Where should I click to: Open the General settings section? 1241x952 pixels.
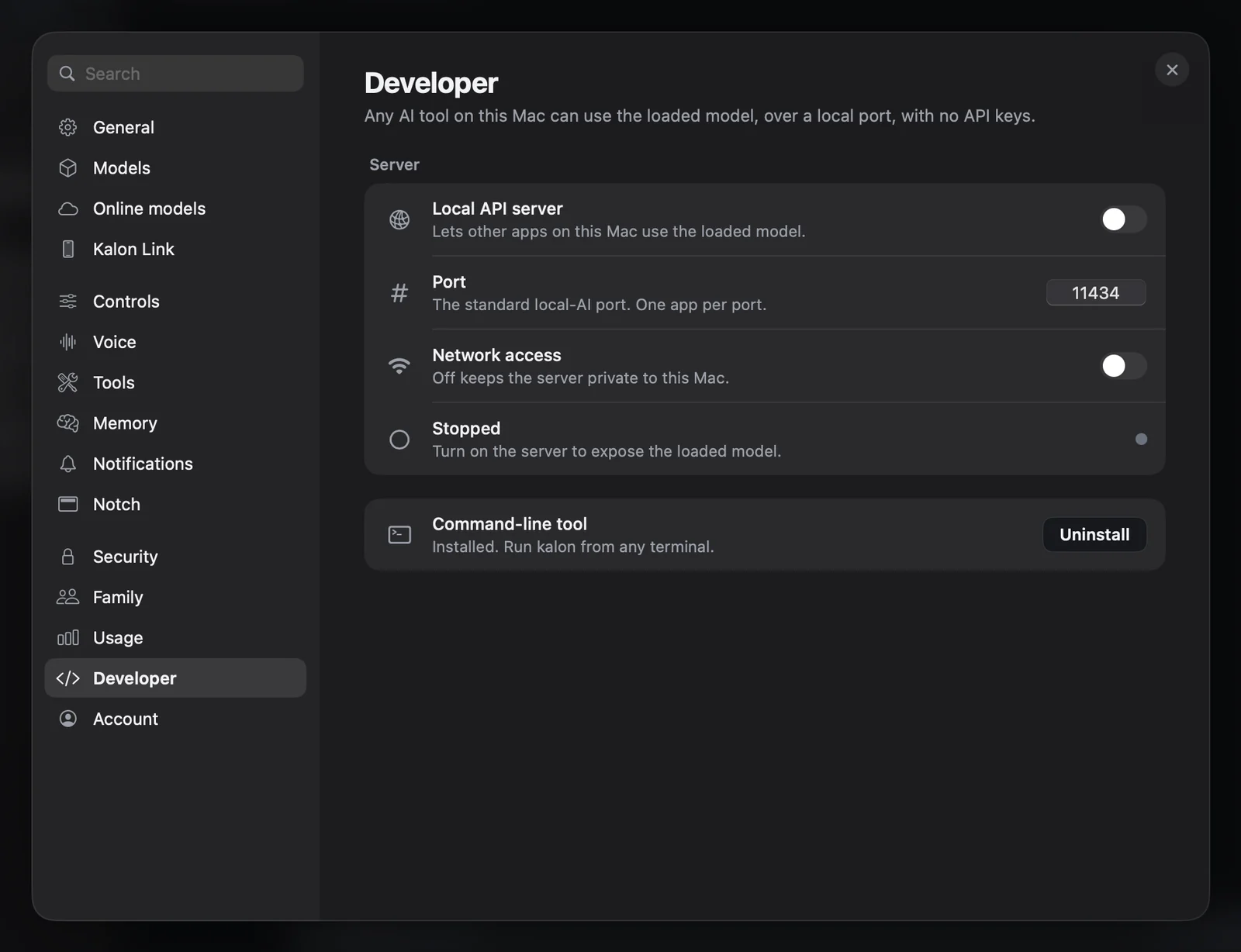tap(175, 127)
